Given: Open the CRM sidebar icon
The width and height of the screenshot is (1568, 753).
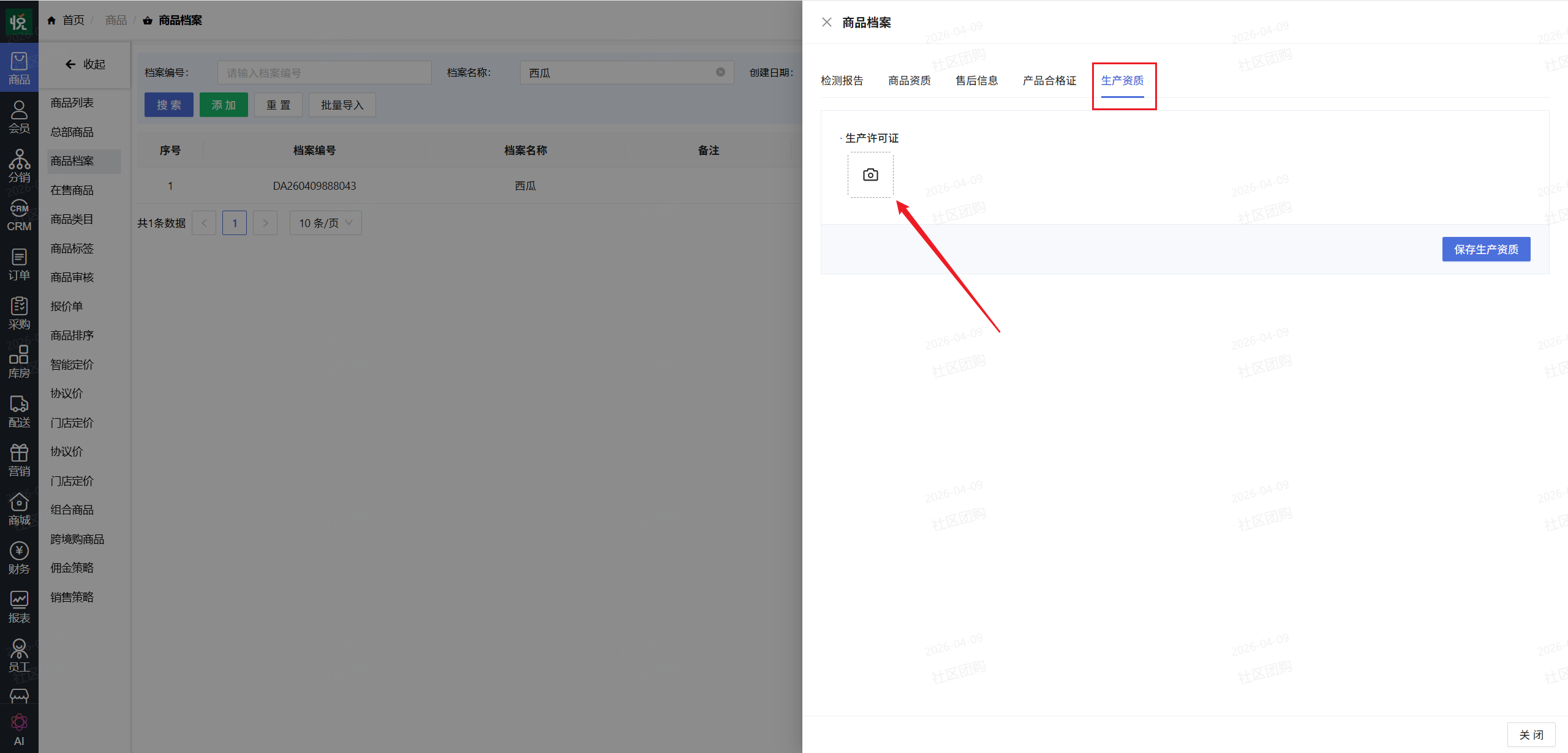Looking at the screenshot, I should (19, 215).
